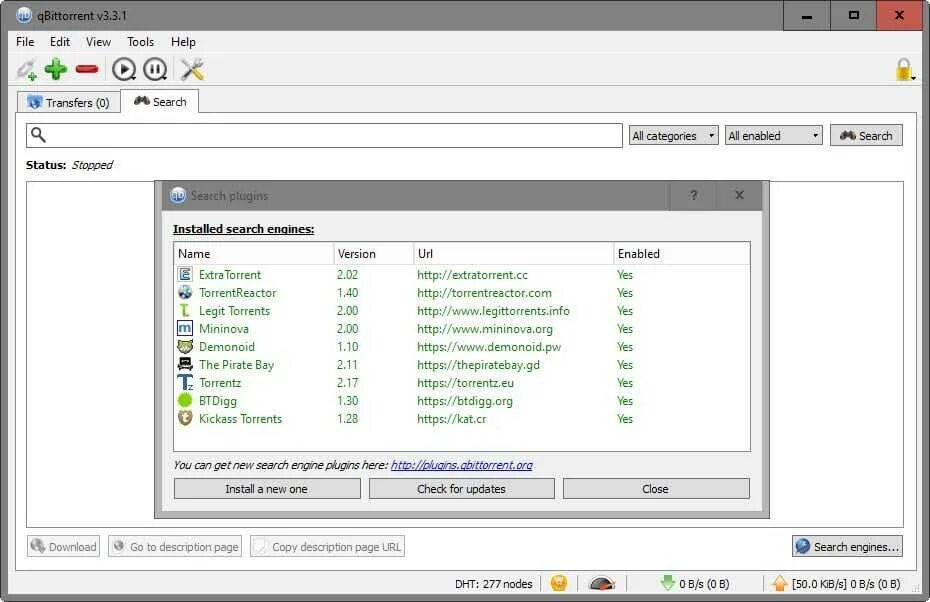Click the Close button in plugins dialog
This screenshot has height=602, width=930.
[655, 489]
